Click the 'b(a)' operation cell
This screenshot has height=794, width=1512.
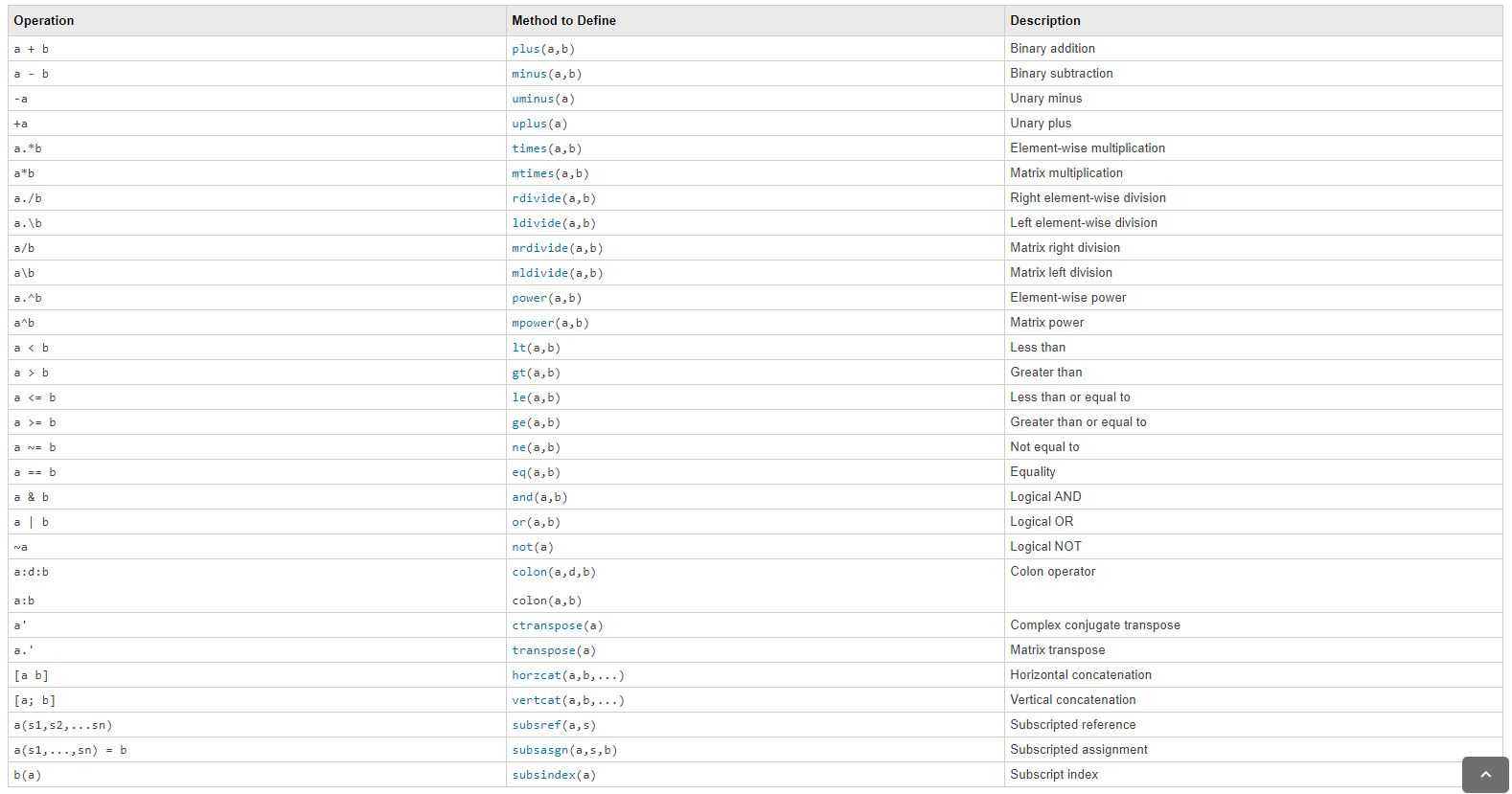coord(257,775)
